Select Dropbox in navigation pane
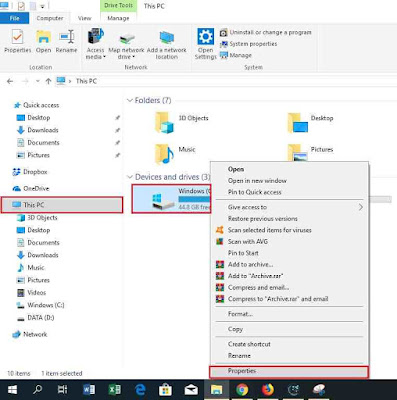The height and width of the screenshot is (400, 397). click(x=30, y=172)
